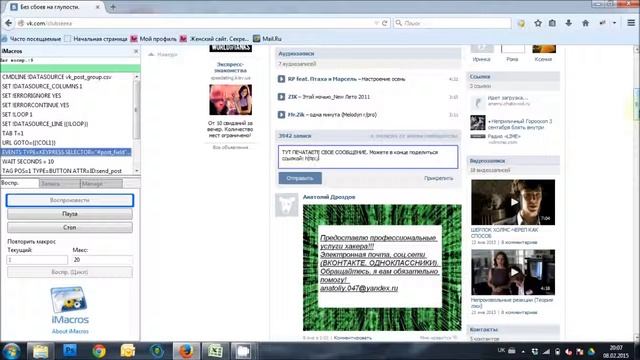Open Windows Start menu
This screenshot has height=360, width=640.
[x=11, y=351]
